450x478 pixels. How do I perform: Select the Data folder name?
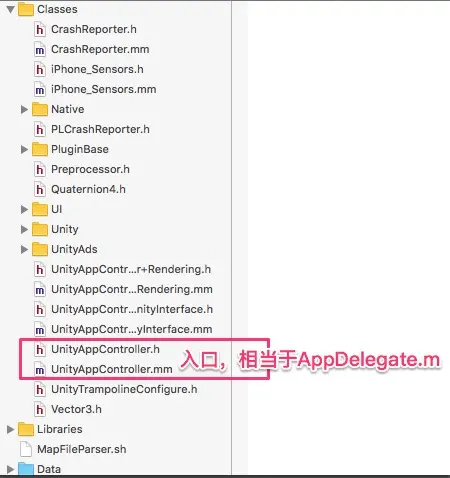click(x=49, y=469)
